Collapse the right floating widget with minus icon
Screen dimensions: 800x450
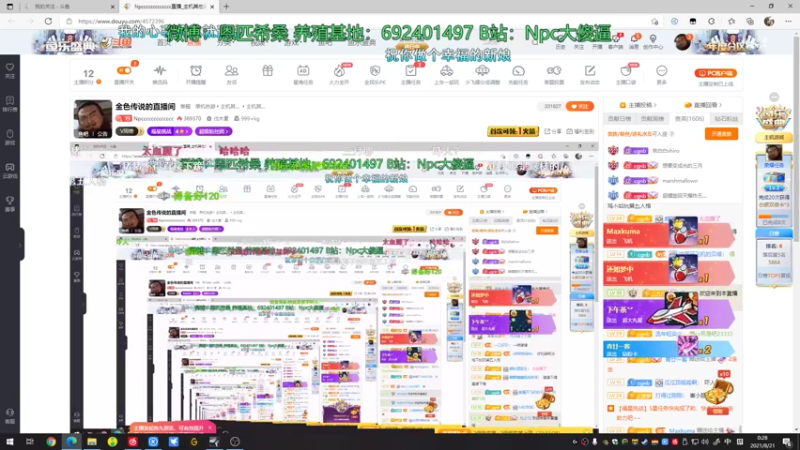coord(774,97)
